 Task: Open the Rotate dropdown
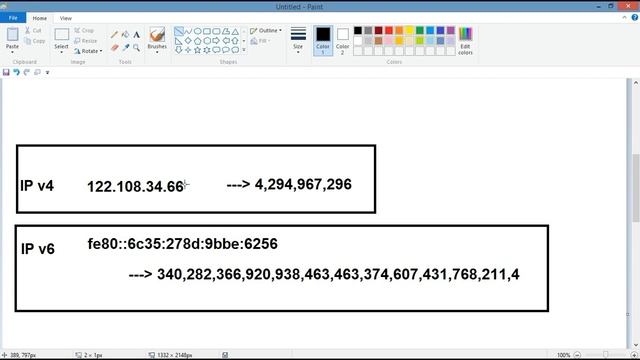pyautogui.click(x=88, y=51)
